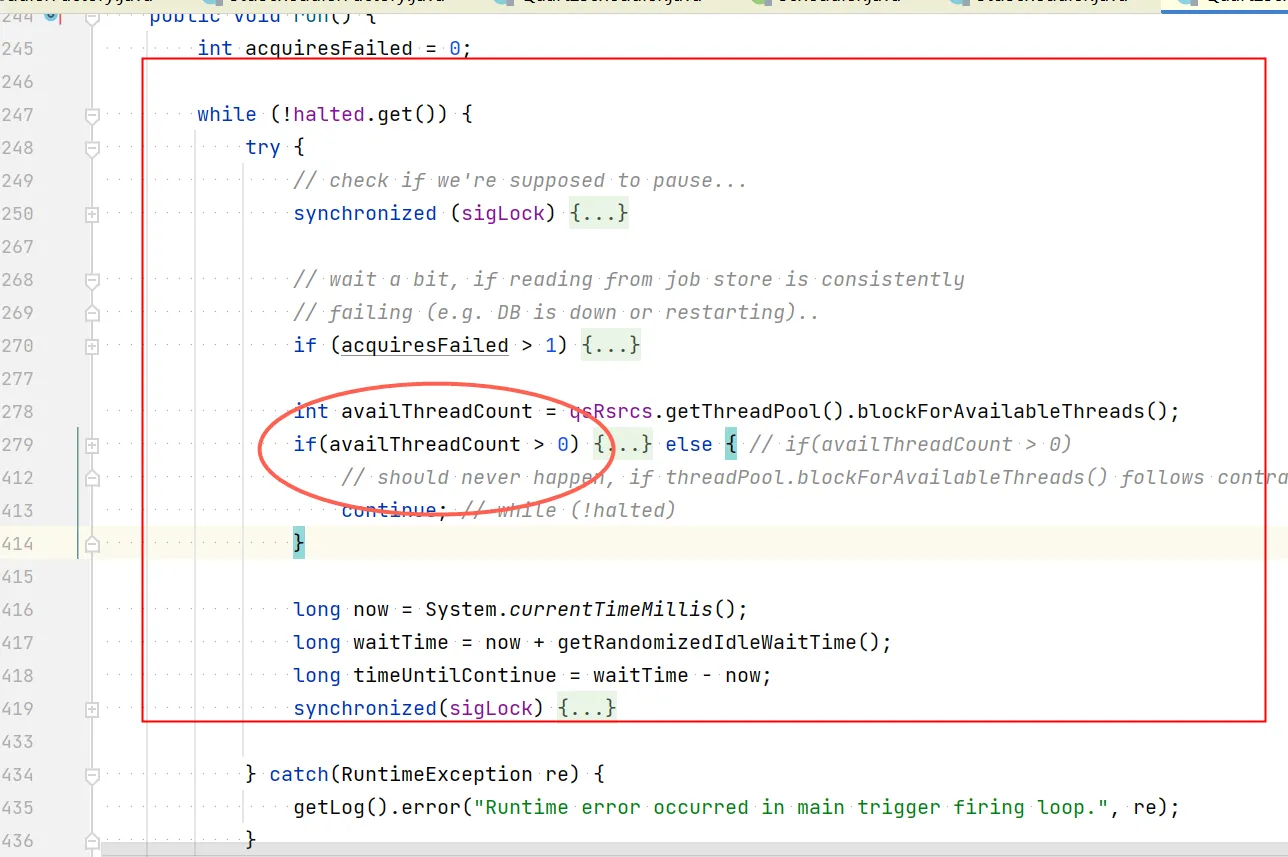
Task: Expand the folded if block on line 270
Action: (92, 346)
